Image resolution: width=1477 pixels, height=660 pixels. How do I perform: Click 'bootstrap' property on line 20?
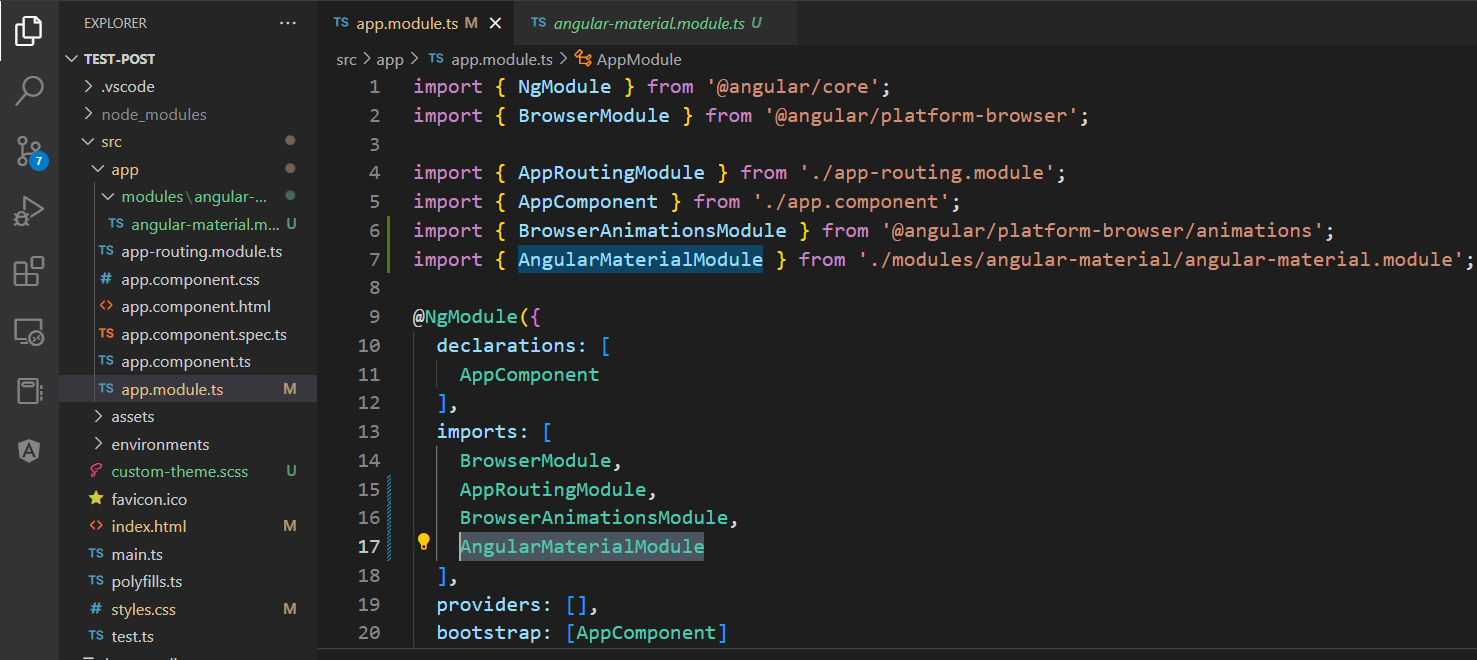click(x=489, y=633)
